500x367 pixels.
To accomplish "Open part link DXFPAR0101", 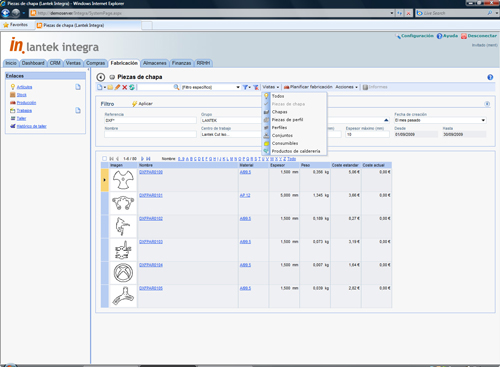I will pos(151,195).
